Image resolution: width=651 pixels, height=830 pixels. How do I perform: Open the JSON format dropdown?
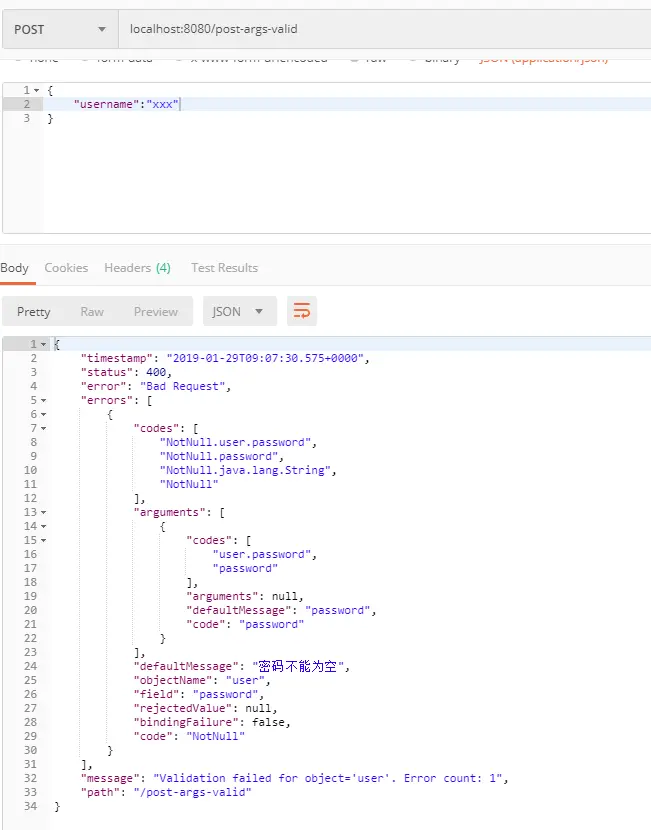coord(240,311)
